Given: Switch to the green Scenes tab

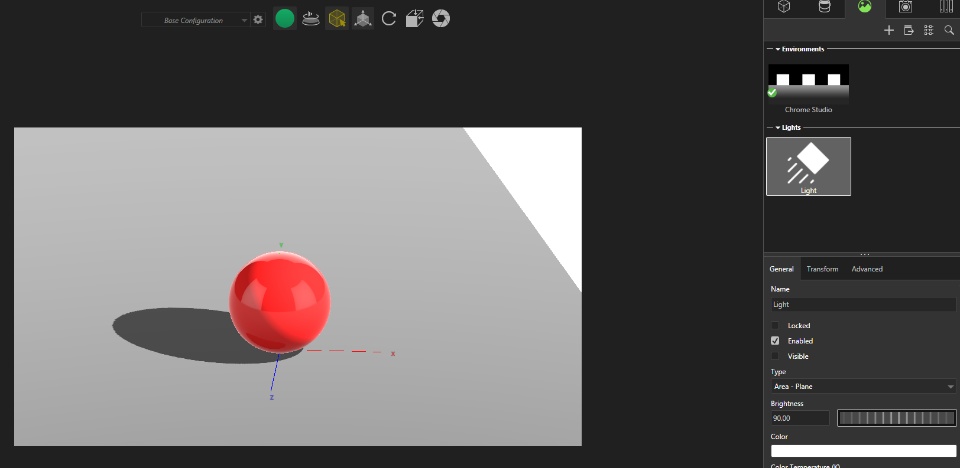Looking at the screenshot, I should (864, 7).
